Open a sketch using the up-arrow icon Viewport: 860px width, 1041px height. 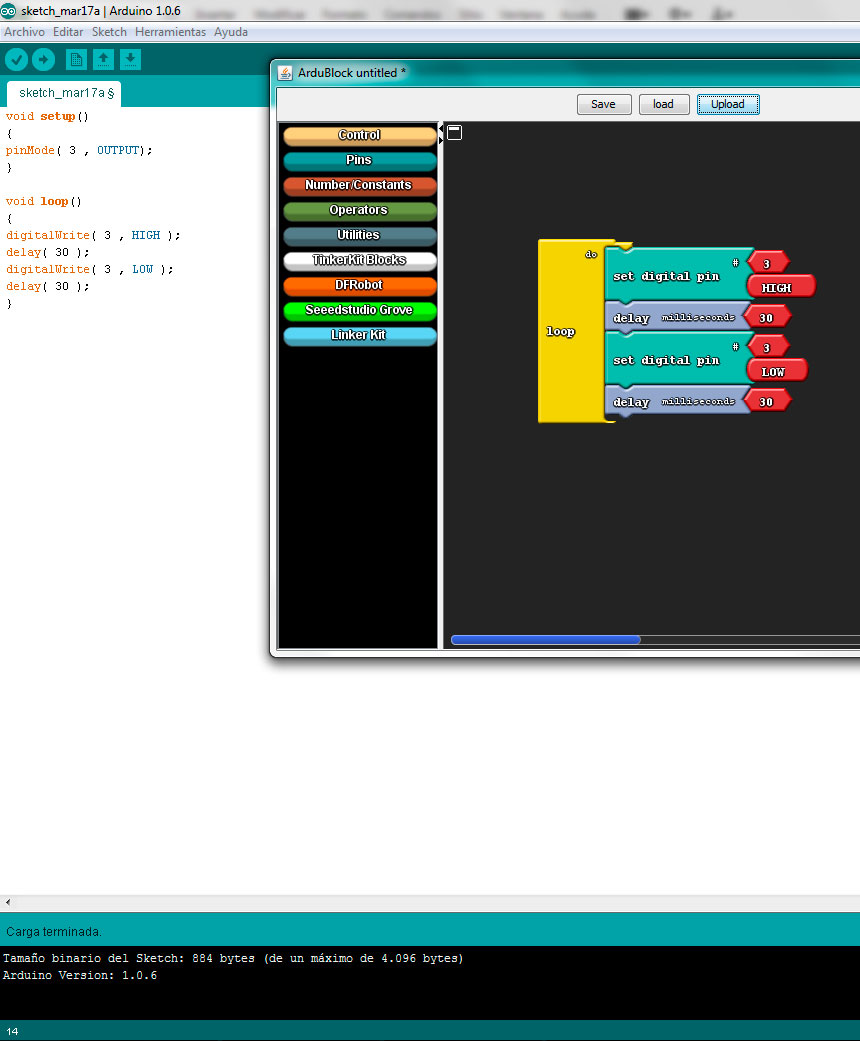tap(104, 60)
